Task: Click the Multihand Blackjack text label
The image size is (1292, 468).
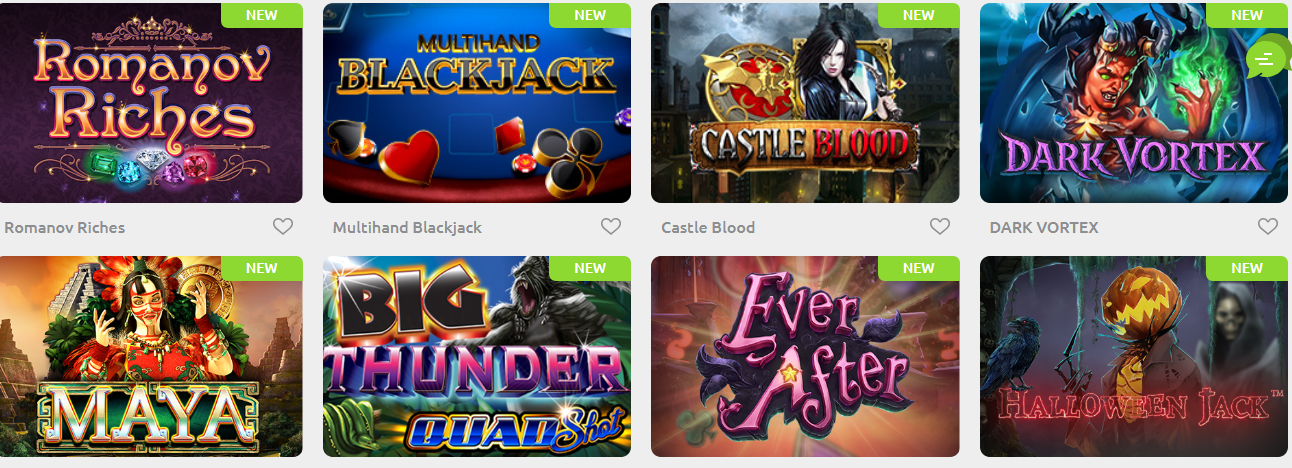Action: pyautogui.click(x=407, y=228)
